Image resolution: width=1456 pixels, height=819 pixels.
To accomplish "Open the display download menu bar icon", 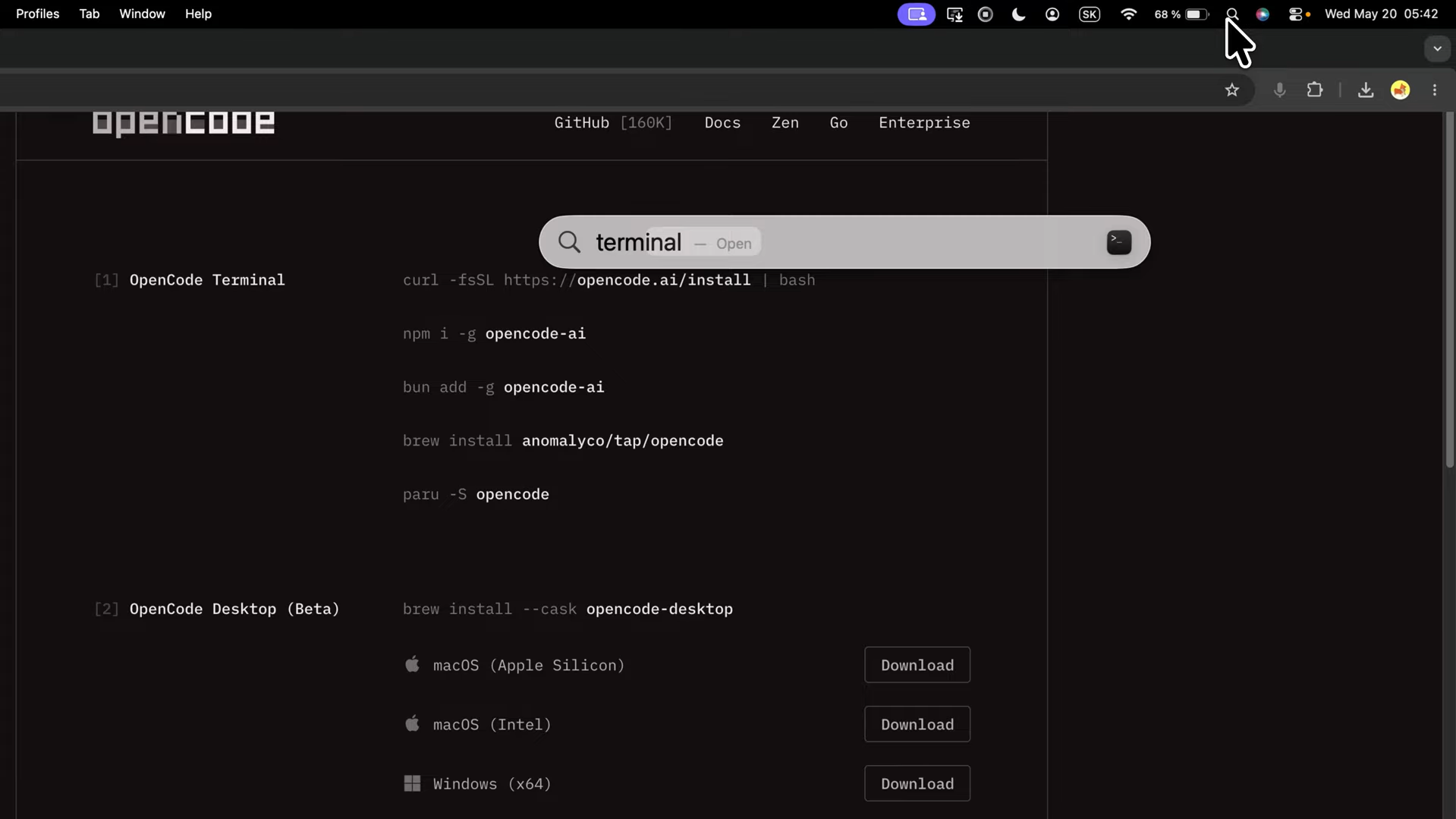I will point(954,14).
